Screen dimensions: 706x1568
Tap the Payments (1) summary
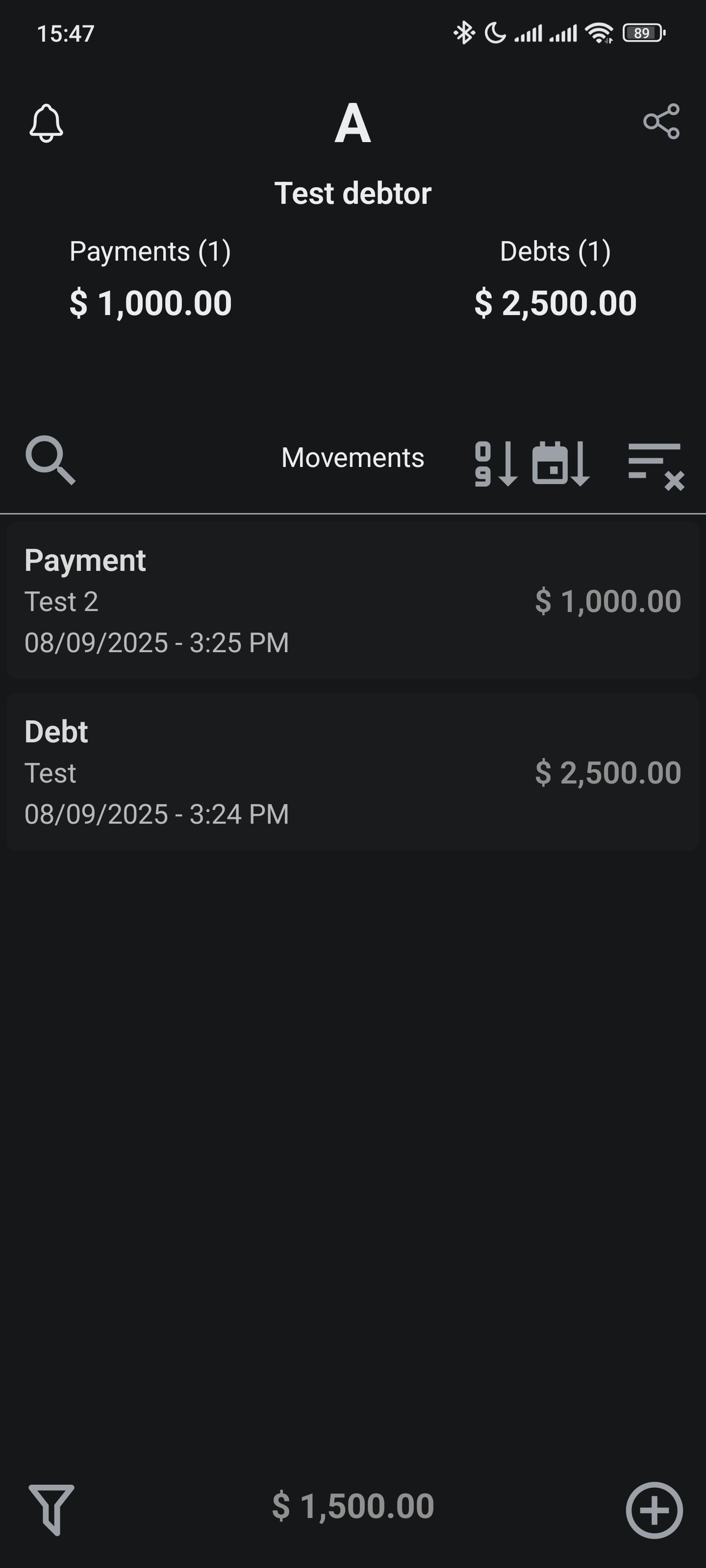pyautogui.click(x=150, y=251)
